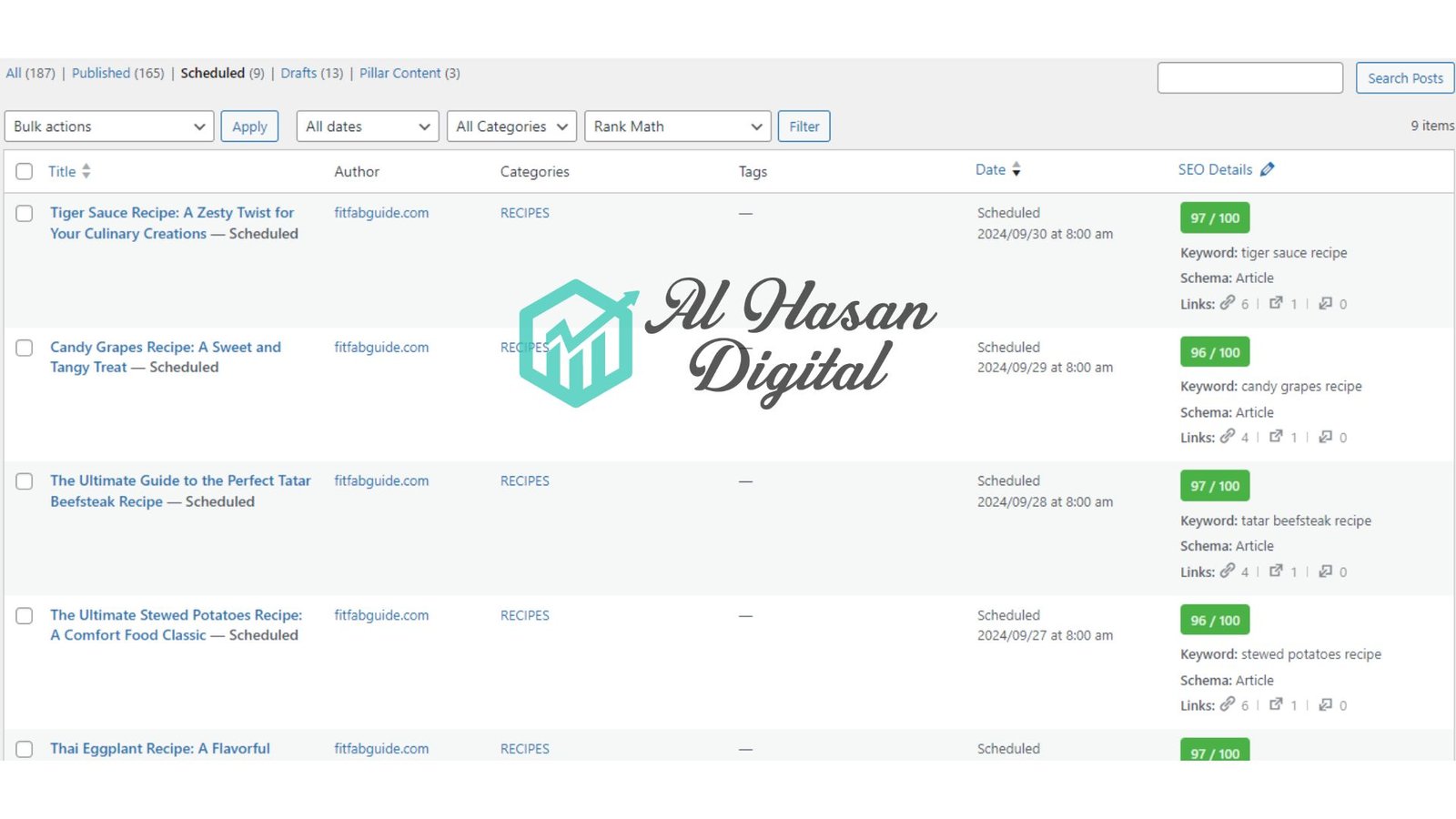Check the Thai Eggplant Recipe post checkbox
Image resolution: width=1456 pixels, height=819 pixels.
25,749
